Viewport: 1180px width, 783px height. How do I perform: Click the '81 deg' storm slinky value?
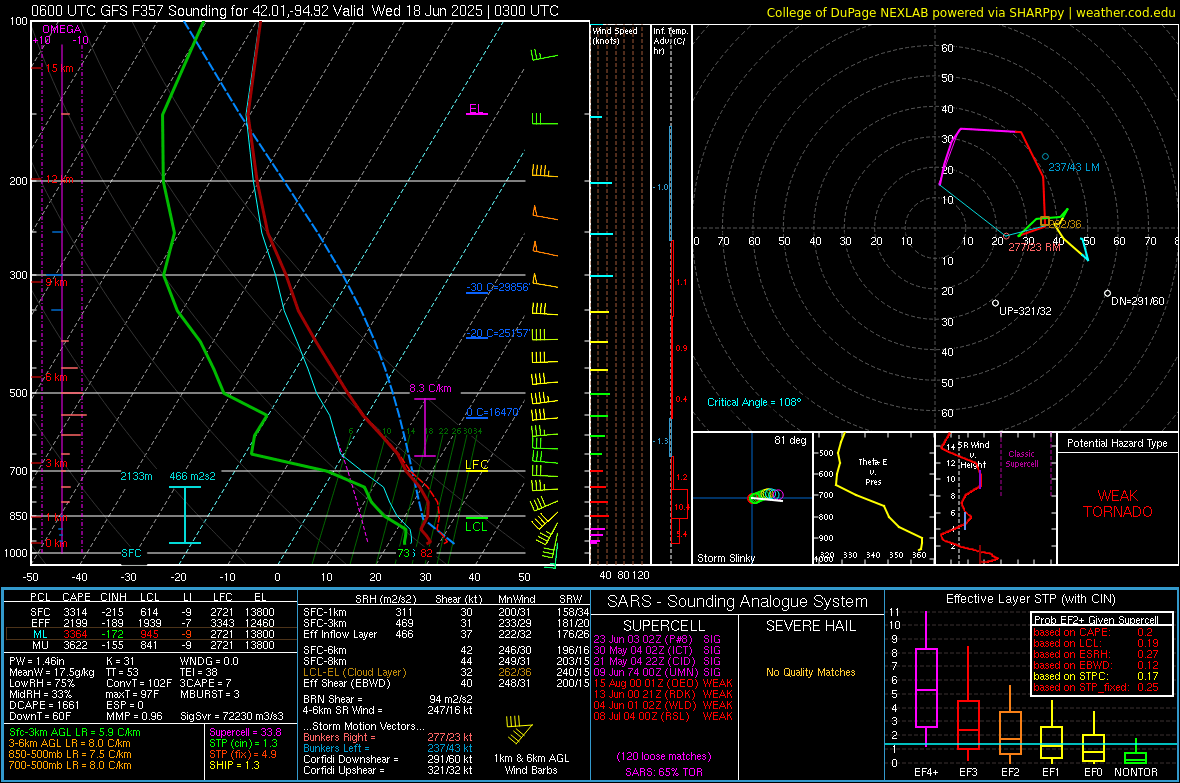[x=790, y=440]
